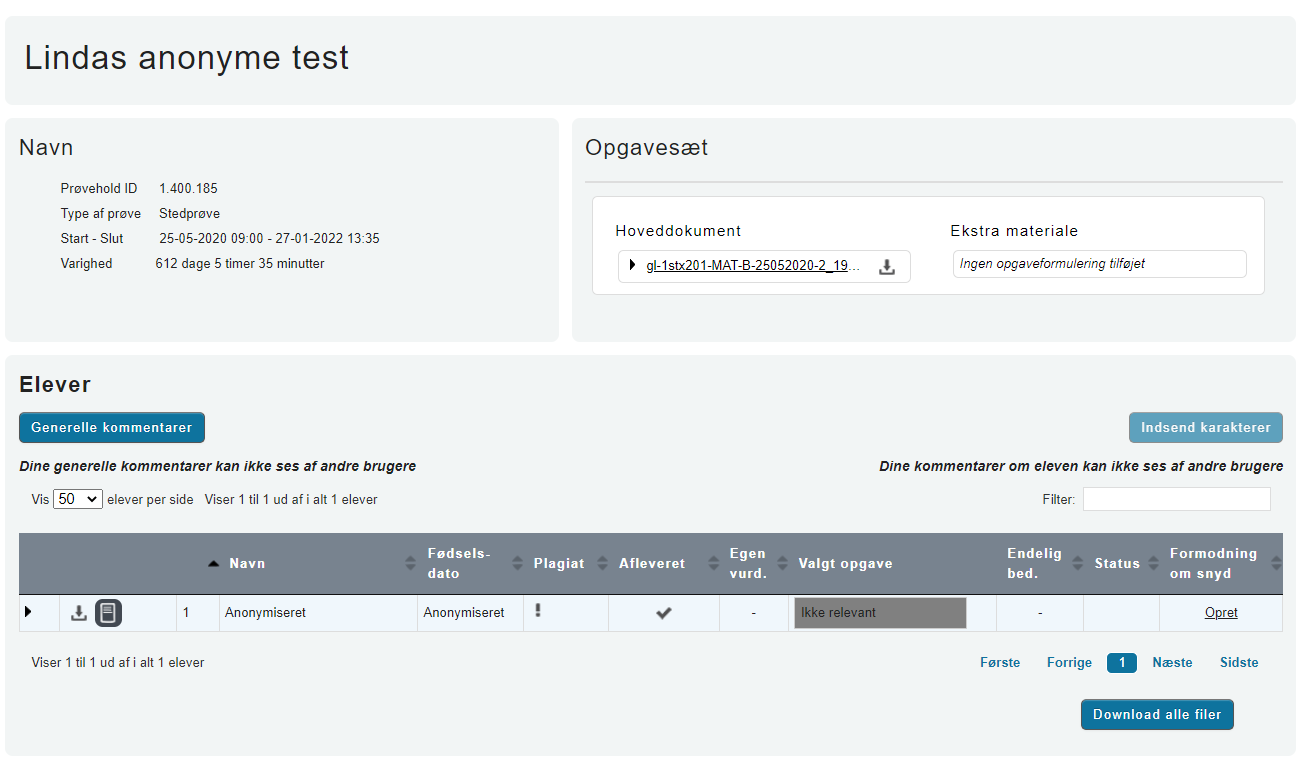Open the document viewer icon for Anonymiseret
1307x765 pixels.
click(108, 613)
